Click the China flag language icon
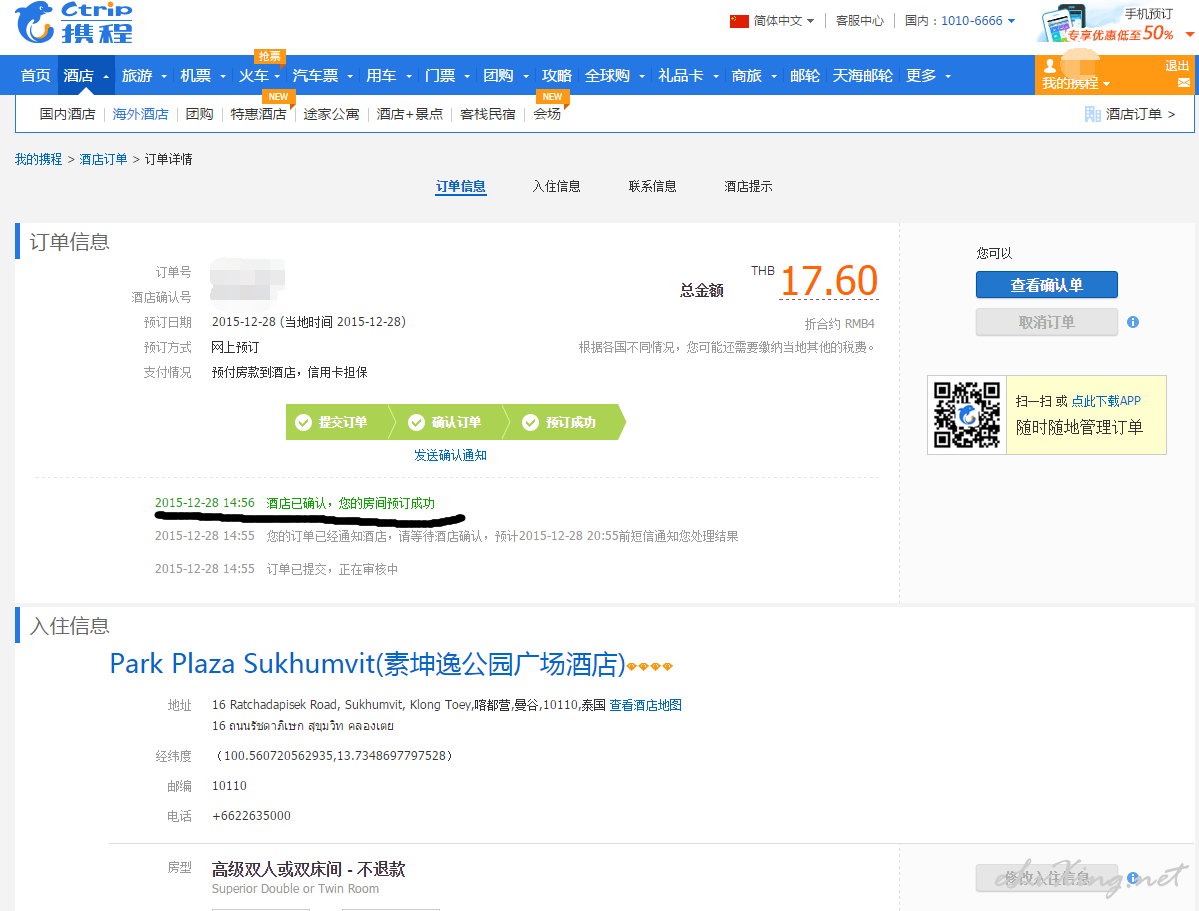 [739, 21]
